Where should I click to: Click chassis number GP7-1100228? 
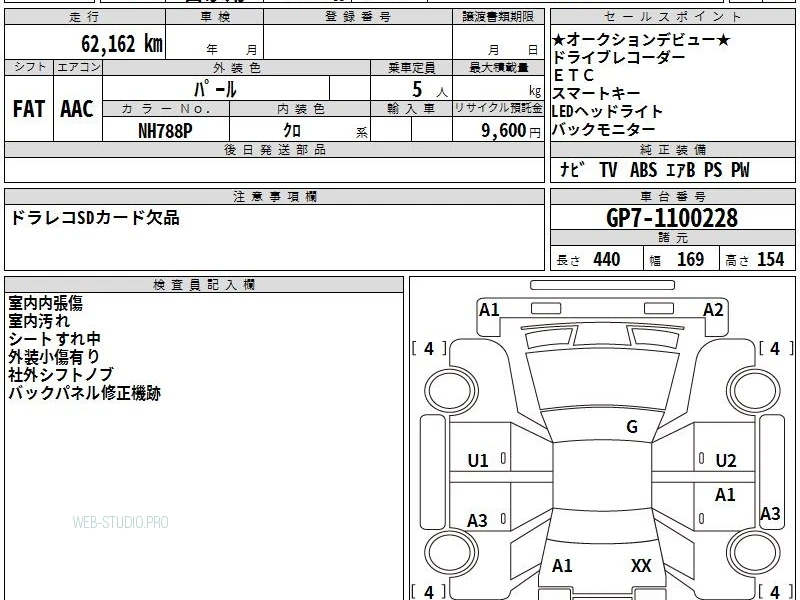pos(672,218)
